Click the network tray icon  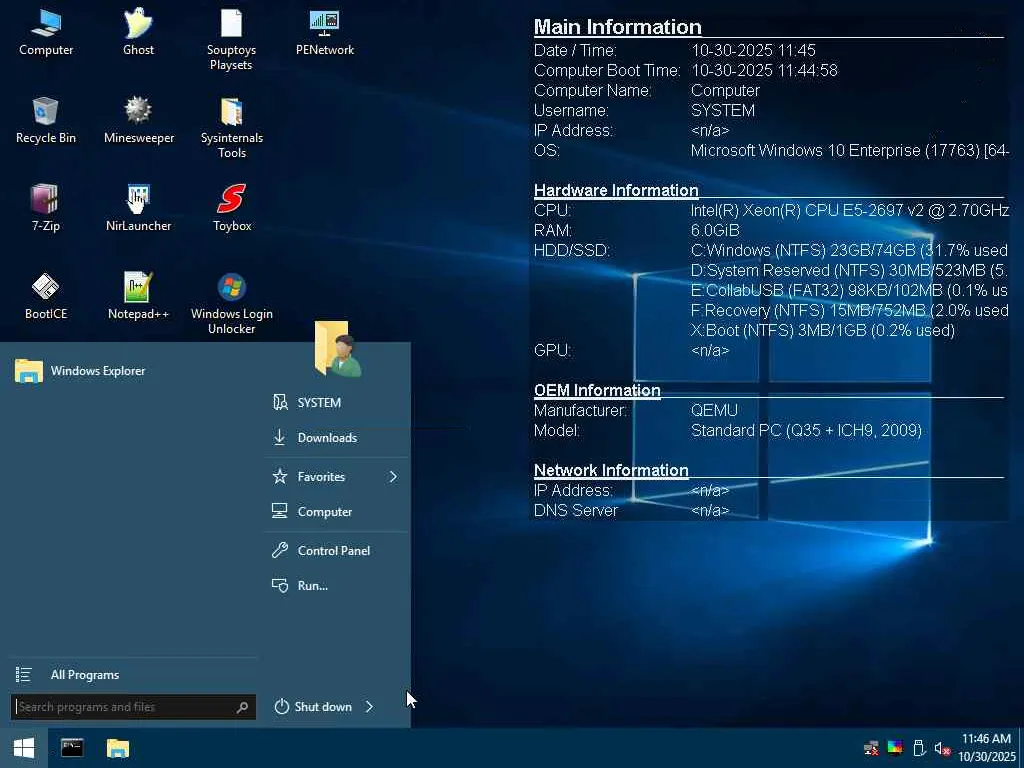click(871, 748)
